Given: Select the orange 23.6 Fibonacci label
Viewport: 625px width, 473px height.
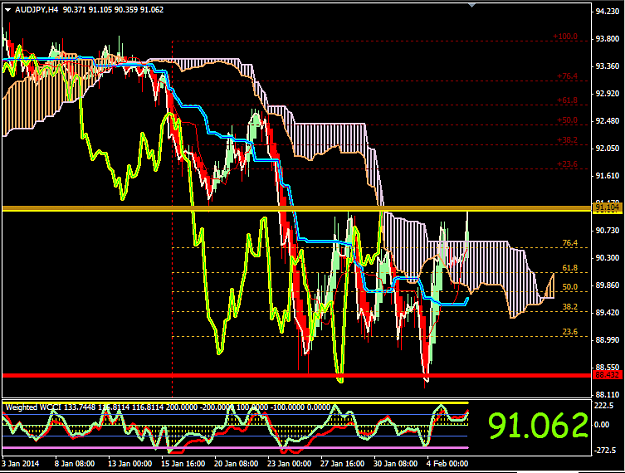Looking at the screenshot, I should coord(570,332).
